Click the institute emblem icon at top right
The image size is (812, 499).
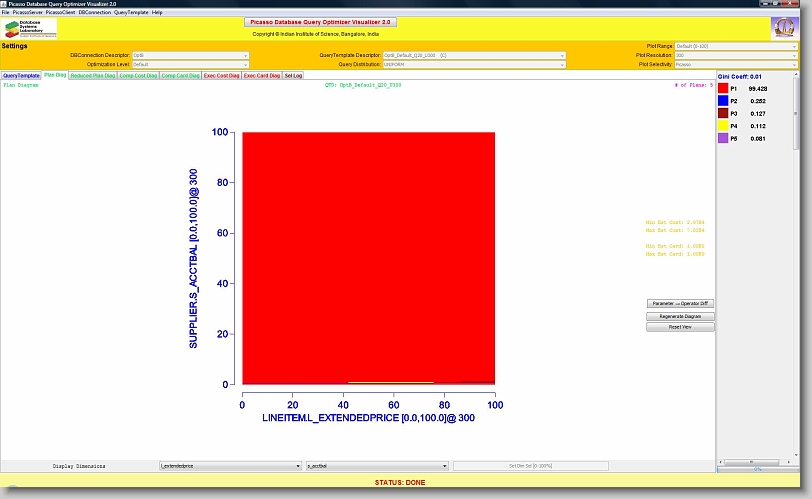(x=784, y=28)
